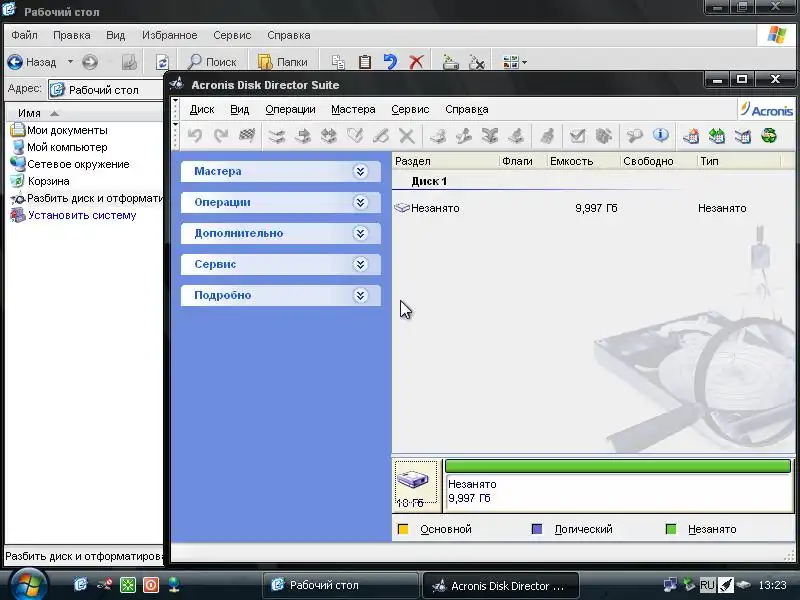Click the green Незанято legend swatch
Screen dimensions: 800x600
tap(671, 529)
